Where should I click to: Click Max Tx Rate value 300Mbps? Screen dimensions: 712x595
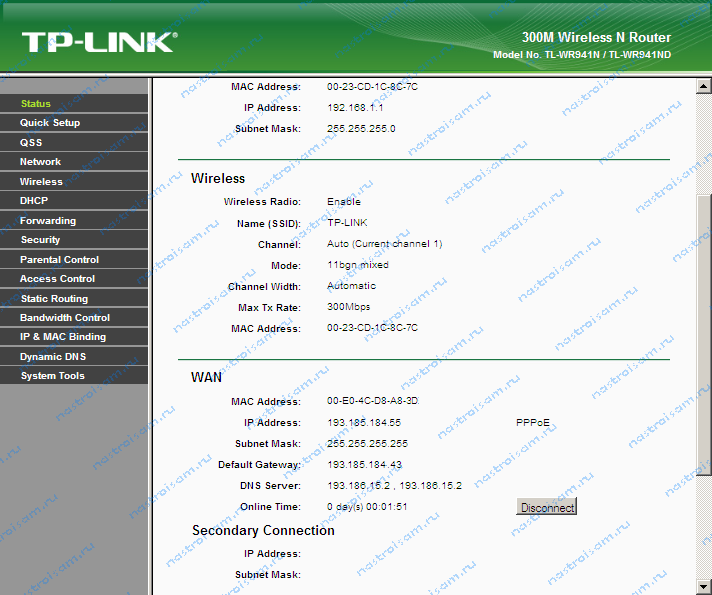tap(348, 307)
